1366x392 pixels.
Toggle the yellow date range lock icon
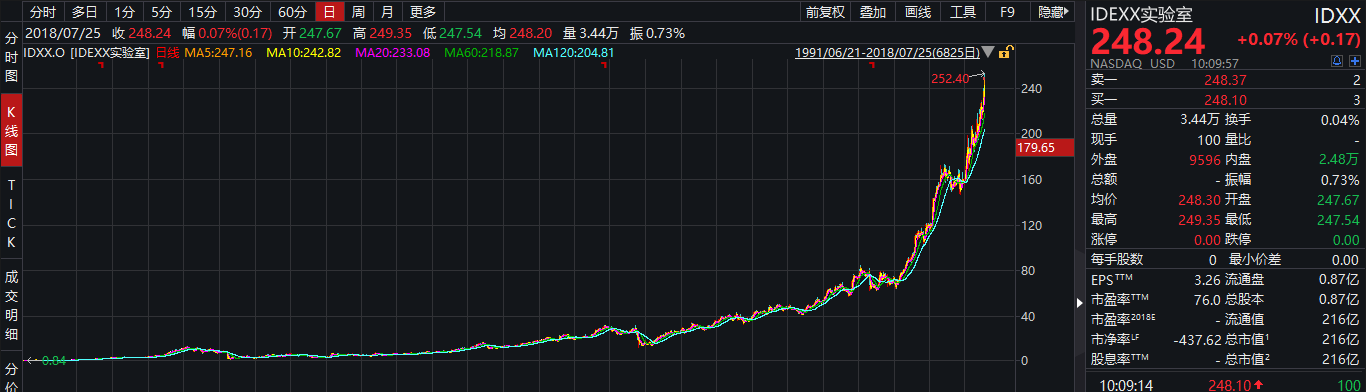(1005, 52)
